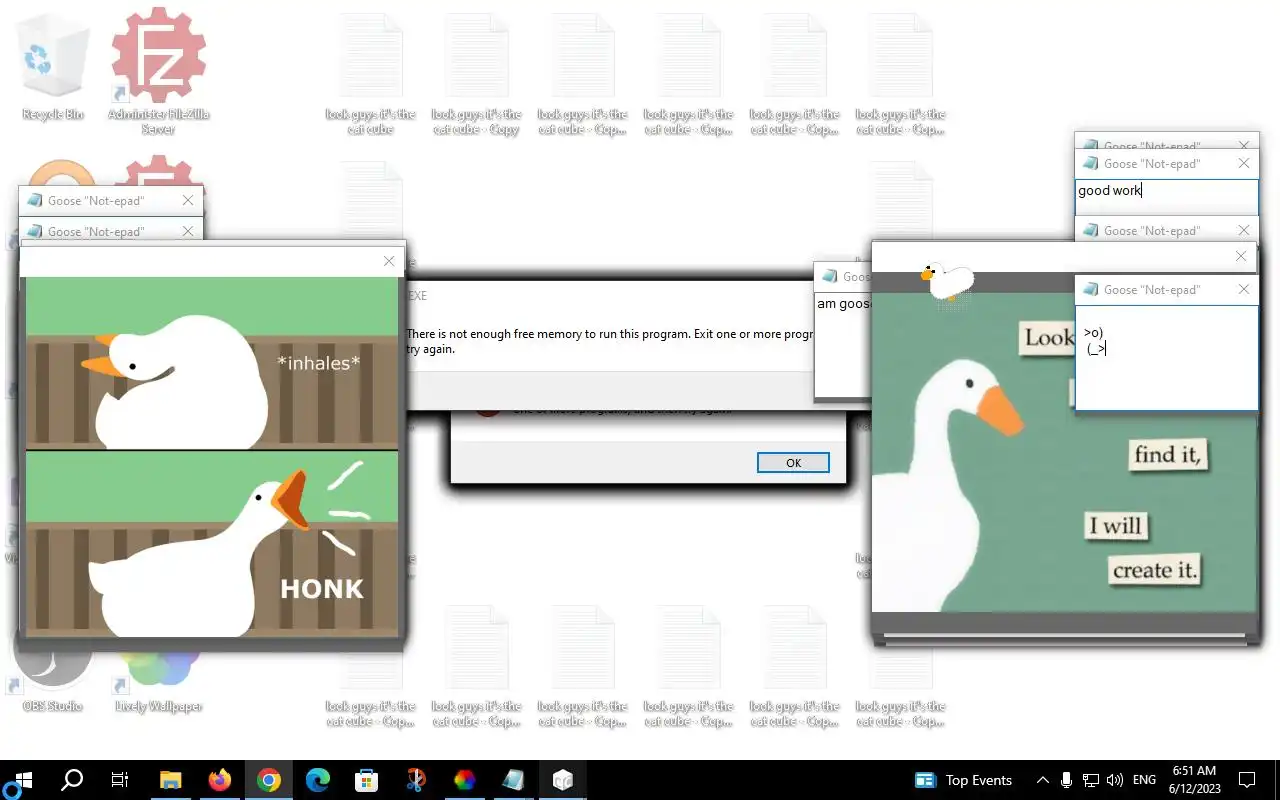Open the network tray icon
Screen dimensions: 1280x800
tap(1091, 780)
